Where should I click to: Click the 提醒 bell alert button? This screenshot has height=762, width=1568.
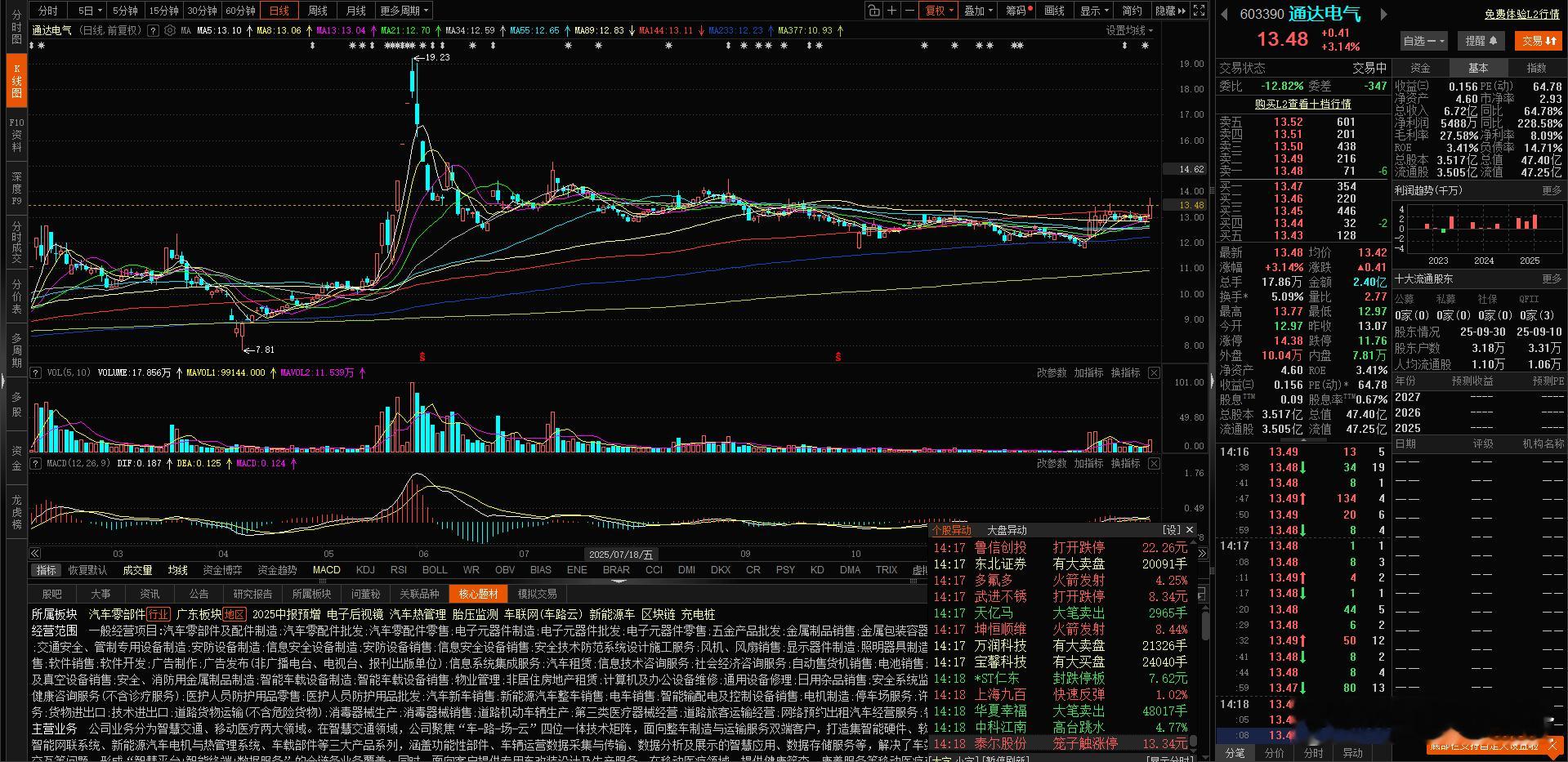pyautogui.click(x=1481, y=40)
